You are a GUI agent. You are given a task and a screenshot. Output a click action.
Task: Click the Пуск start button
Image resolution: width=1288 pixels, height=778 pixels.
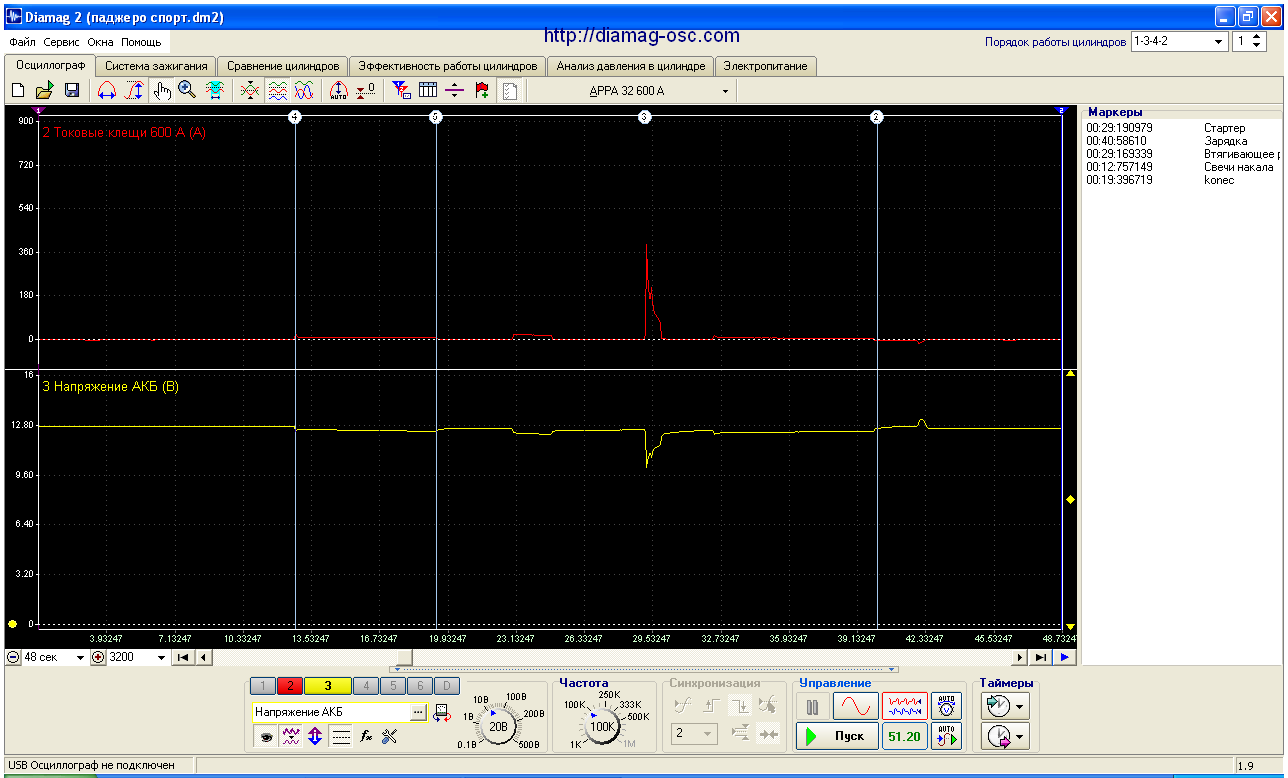(x=838, y=737)
